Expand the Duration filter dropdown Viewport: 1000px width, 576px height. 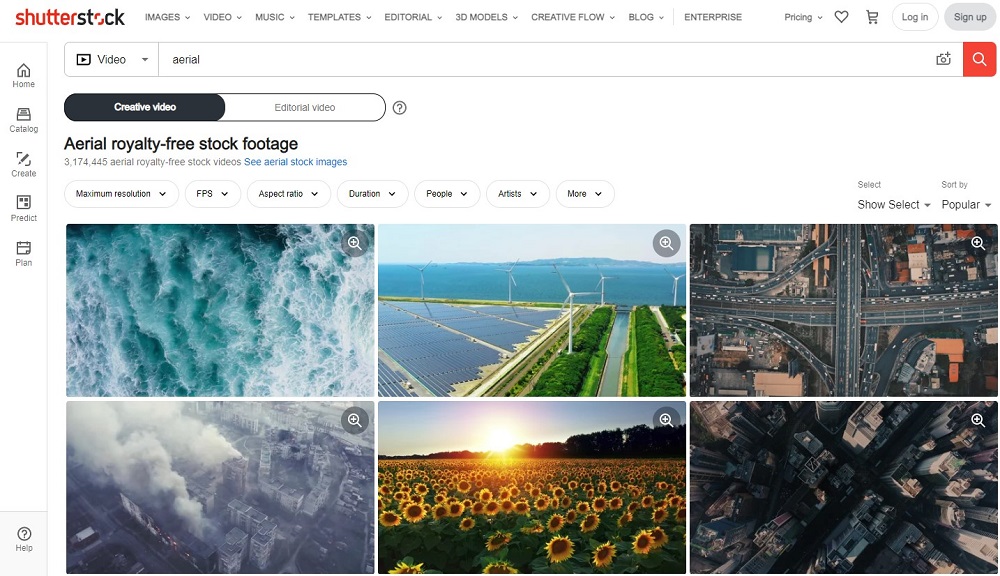[x=372, y=193]
